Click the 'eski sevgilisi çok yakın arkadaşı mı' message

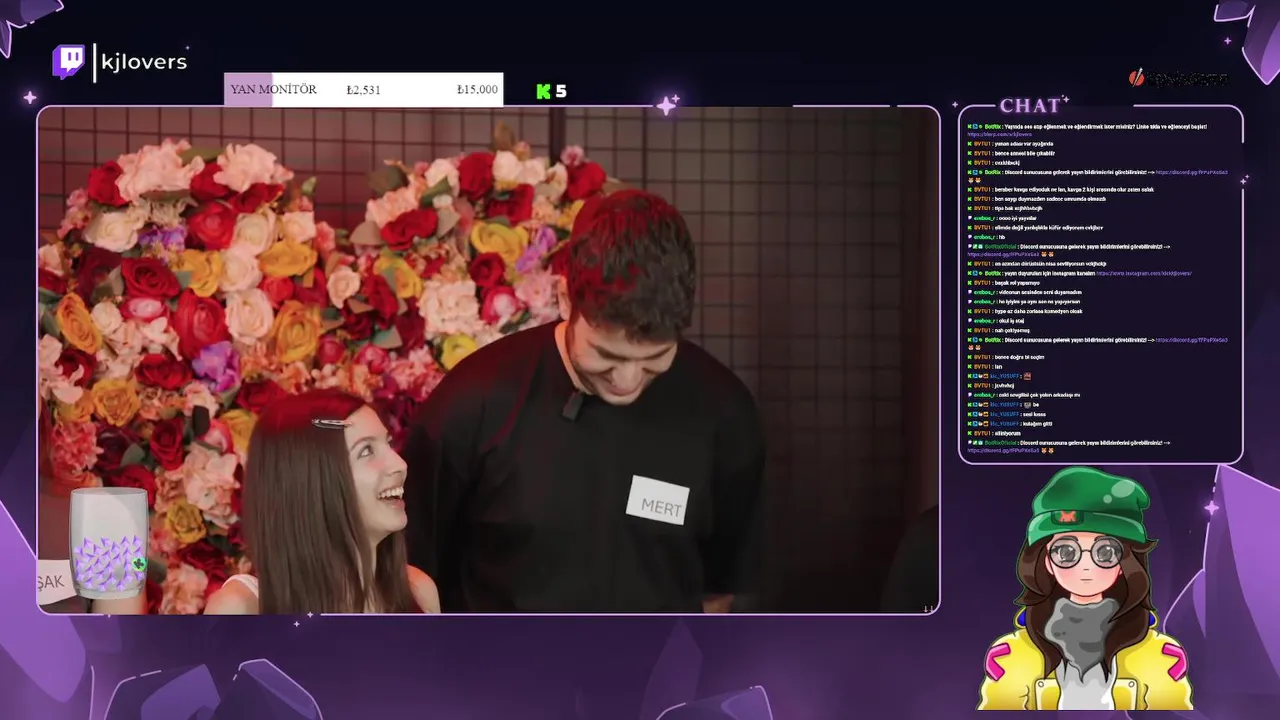coord(1024,395)
